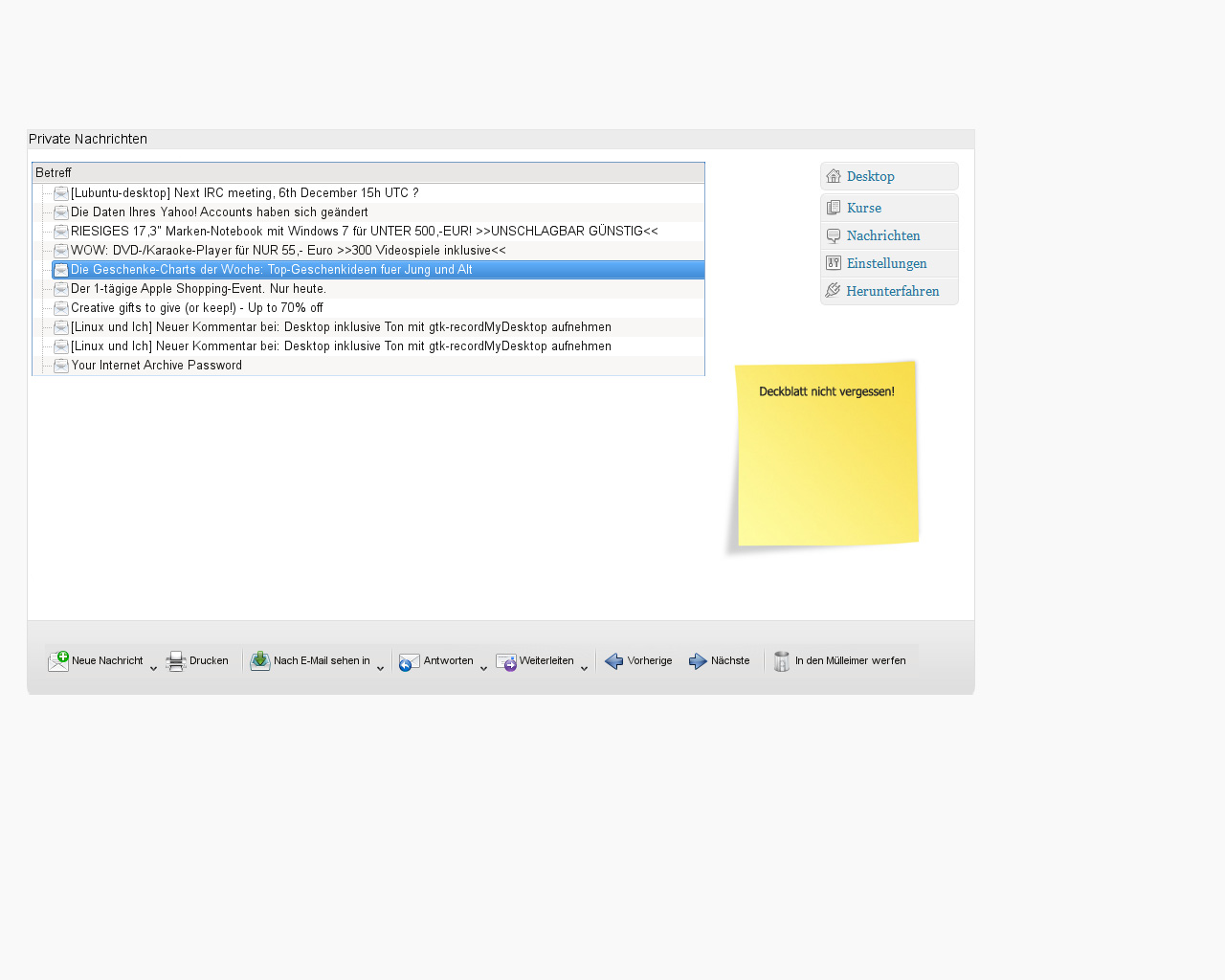Go to previous message with Vorherige arrow

tap(614, 661)
